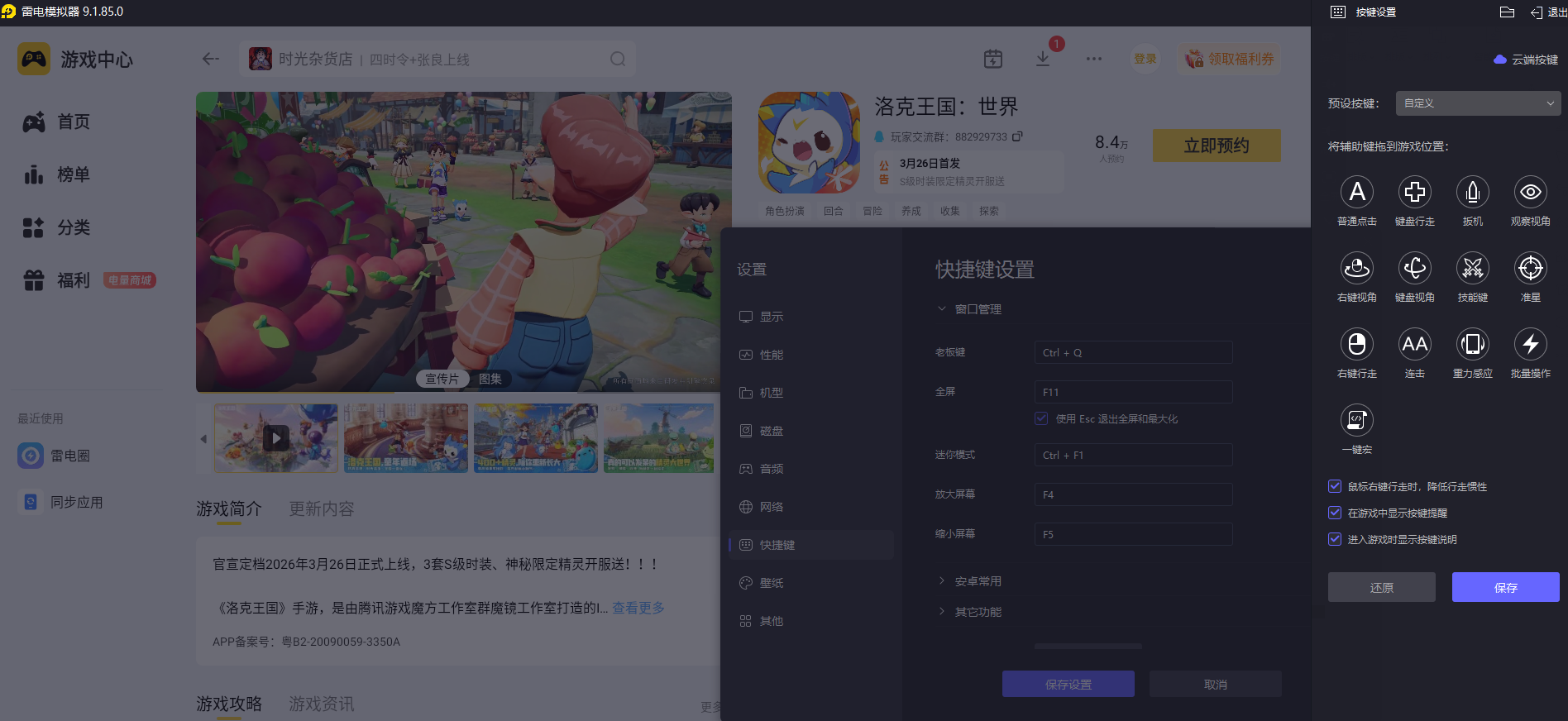
Task: Go to 福利 in game center
Action: (56, 280)
